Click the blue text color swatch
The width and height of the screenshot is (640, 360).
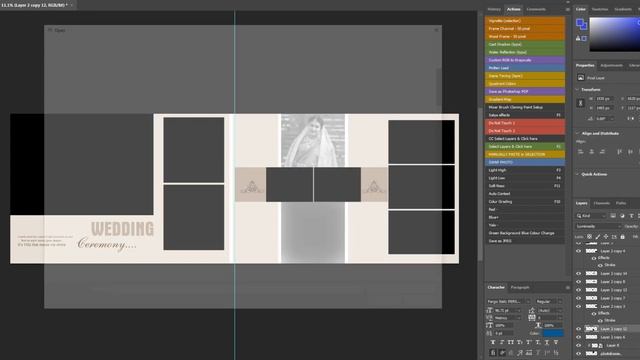tap(553, 333)
